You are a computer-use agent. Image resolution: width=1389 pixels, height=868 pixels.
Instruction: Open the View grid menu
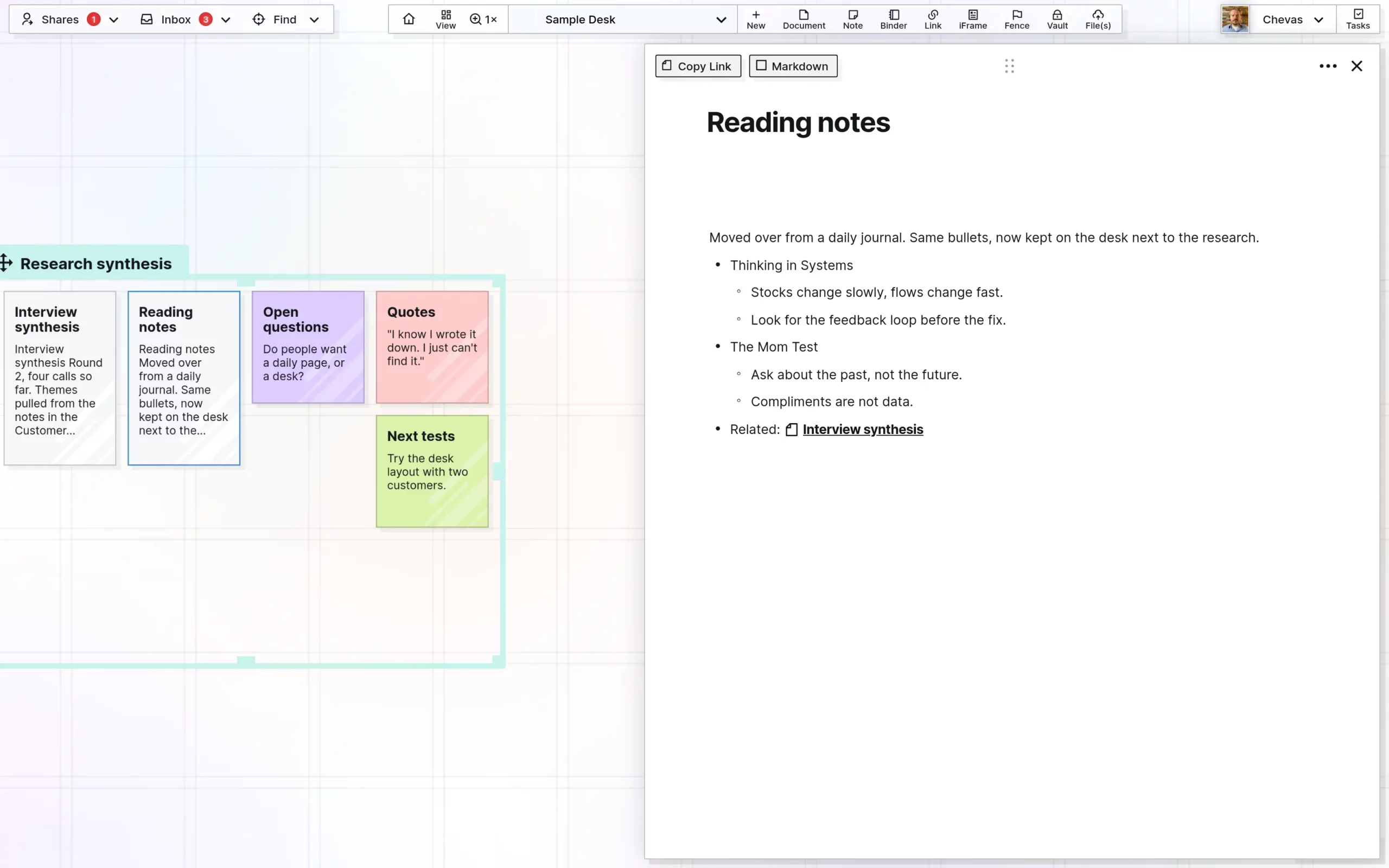pyautogui.click(x=445, y=19)
